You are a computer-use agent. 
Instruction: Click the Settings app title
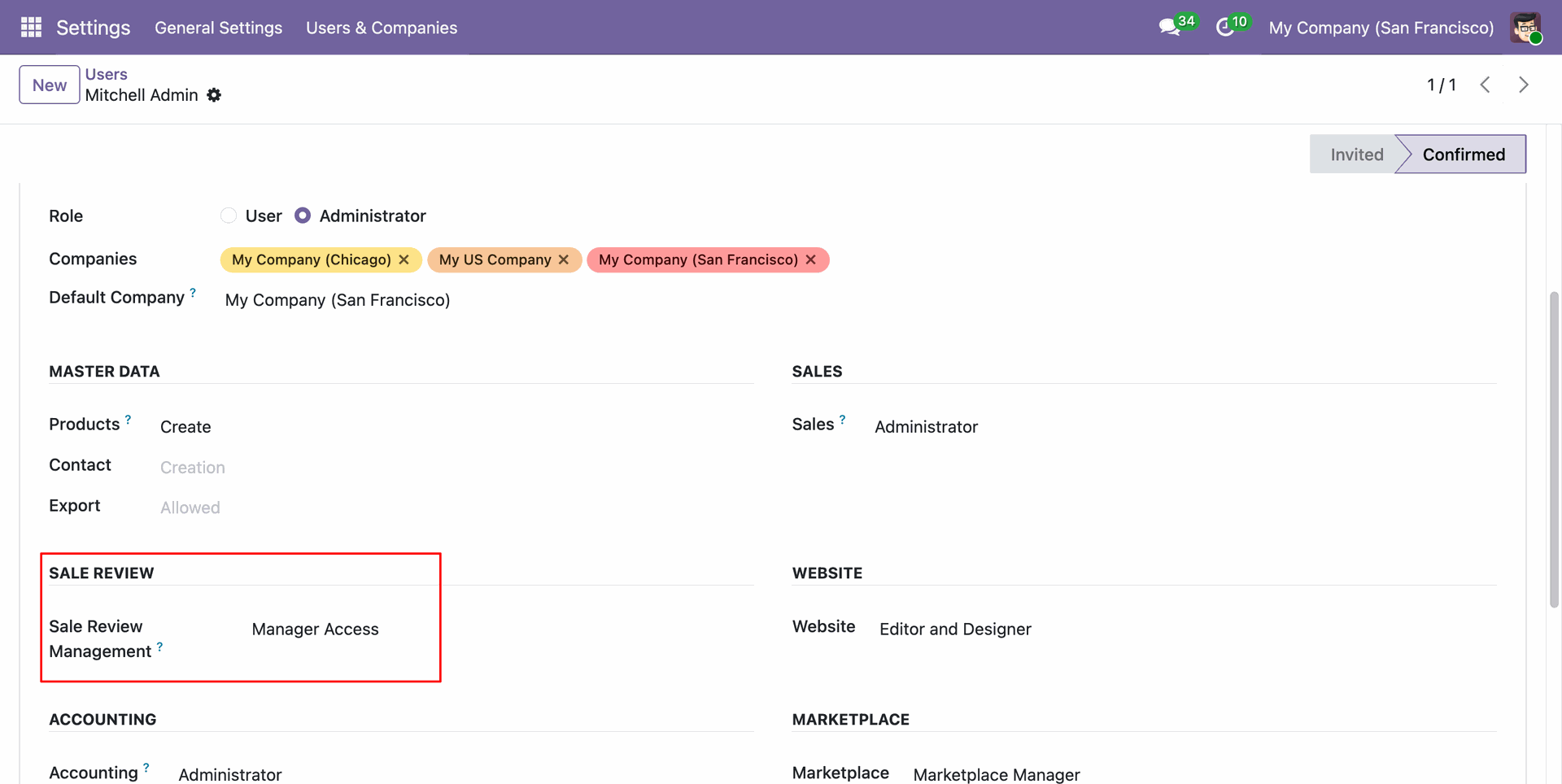coord(93,28)
